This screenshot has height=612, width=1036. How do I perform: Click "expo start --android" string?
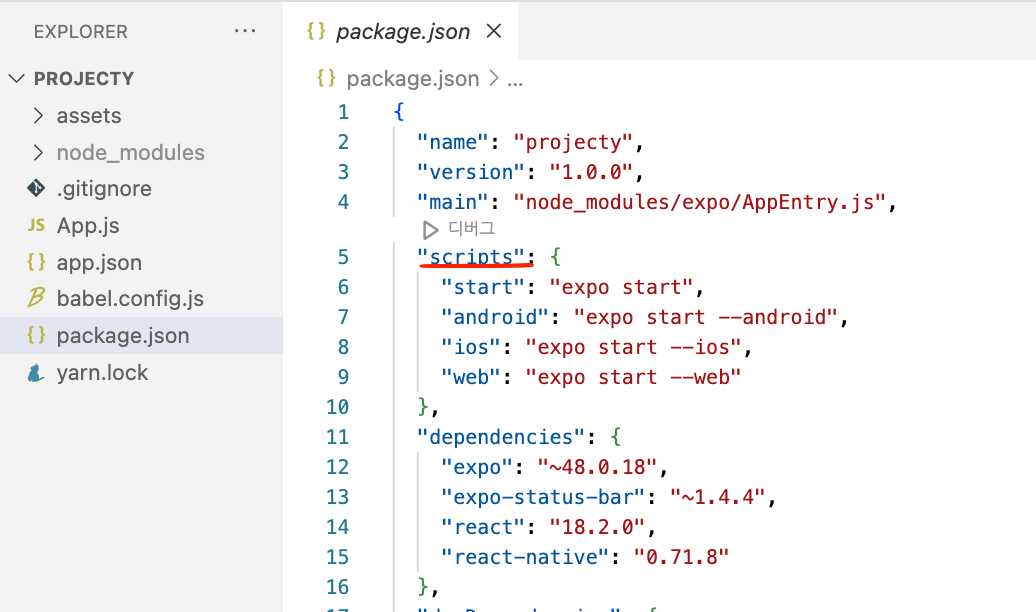(x=706, y=317)
